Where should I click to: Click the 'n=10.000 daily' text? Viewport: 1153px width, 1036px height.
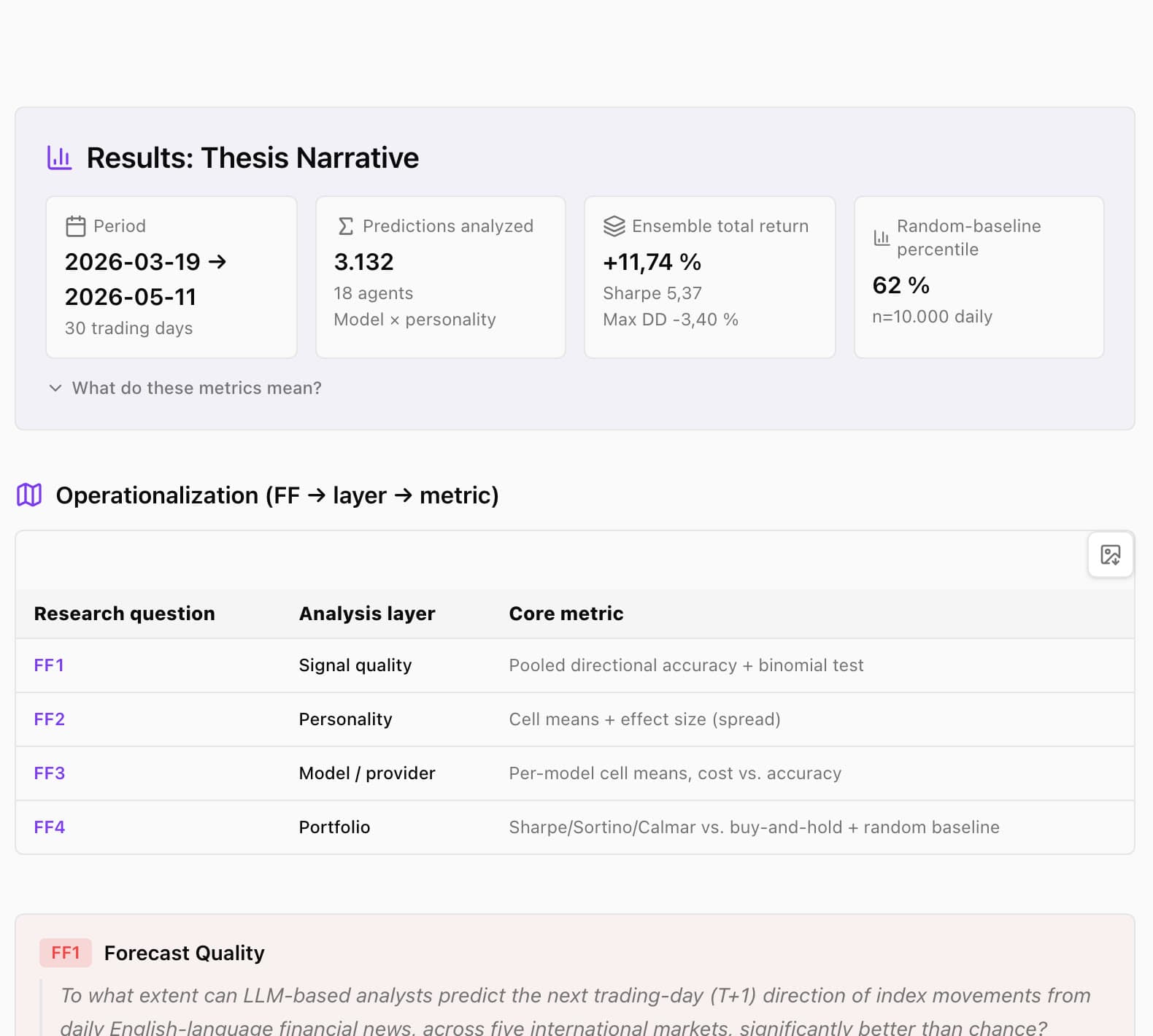pos(933,317)
